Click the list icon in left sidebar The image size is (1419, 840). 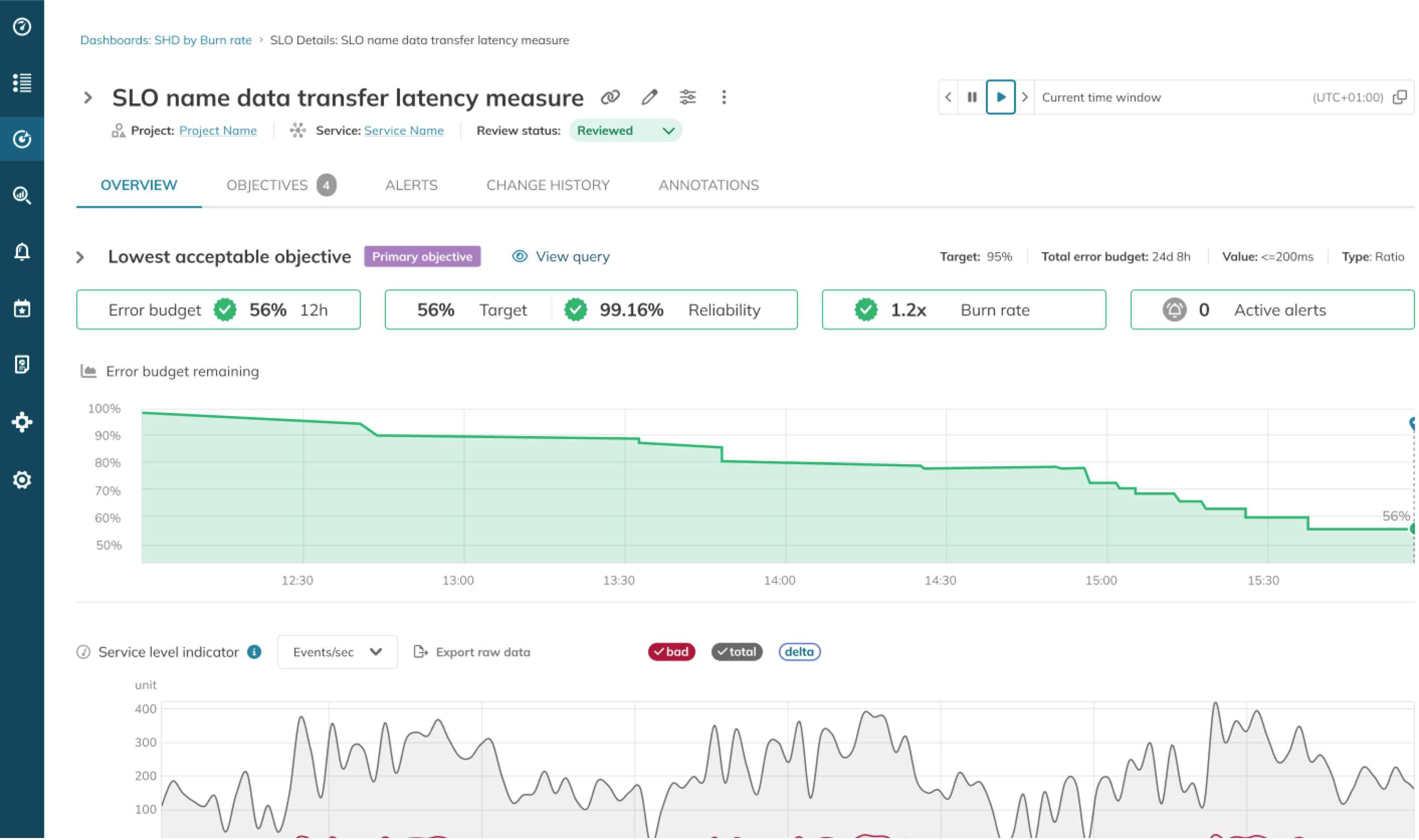click(x=22, y=83)
